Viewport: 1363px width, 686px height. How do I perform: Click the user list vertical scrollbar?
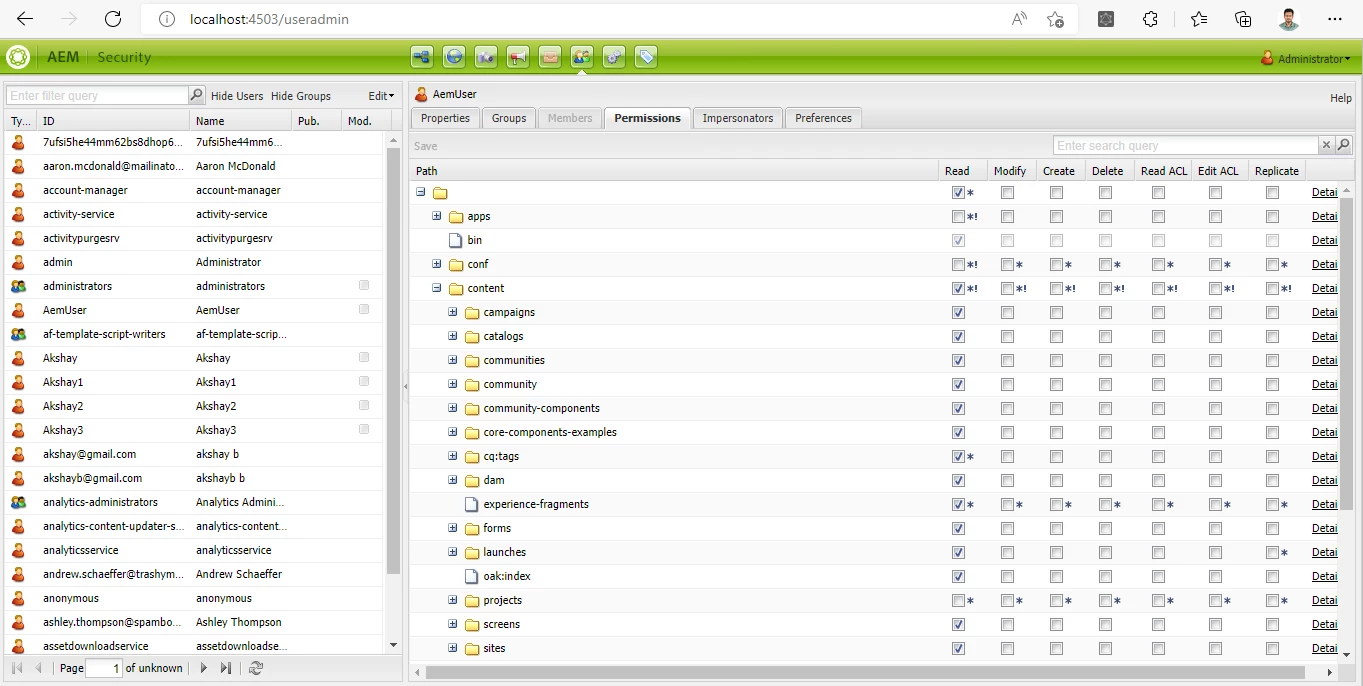(393, 360)
